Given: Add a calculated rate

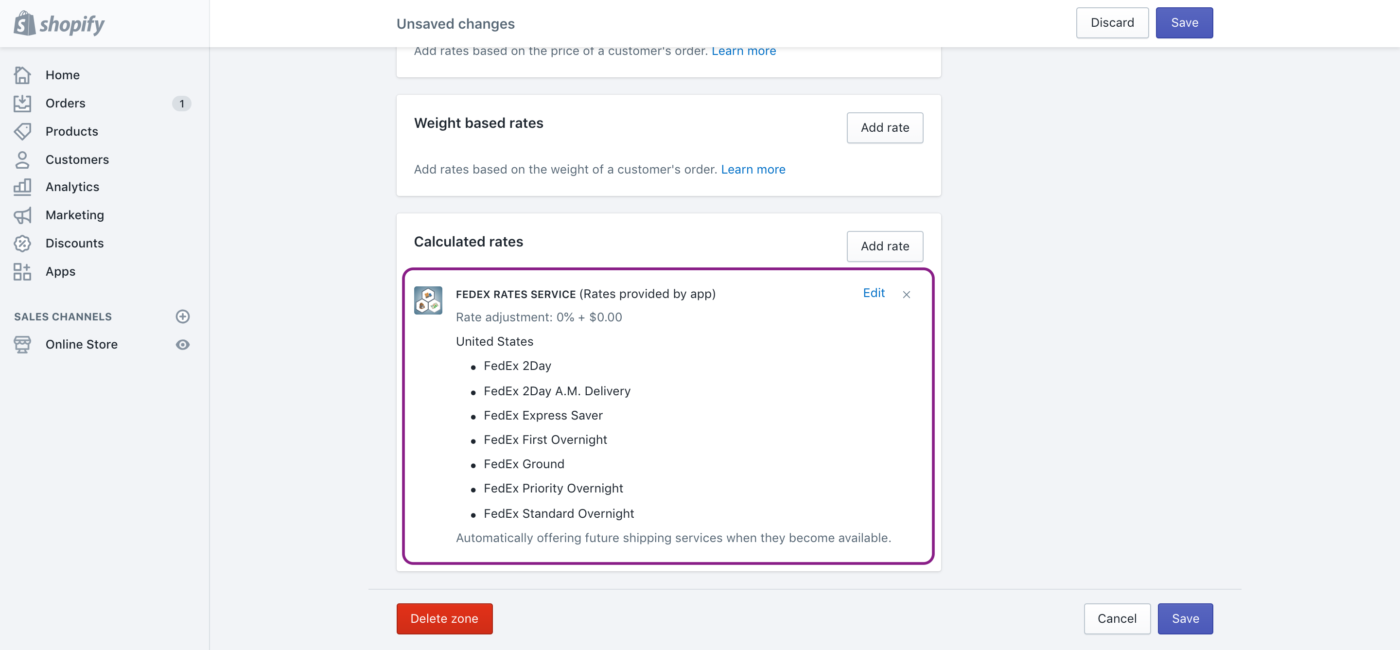Looking at the screenshot, I should click(884, 246).
